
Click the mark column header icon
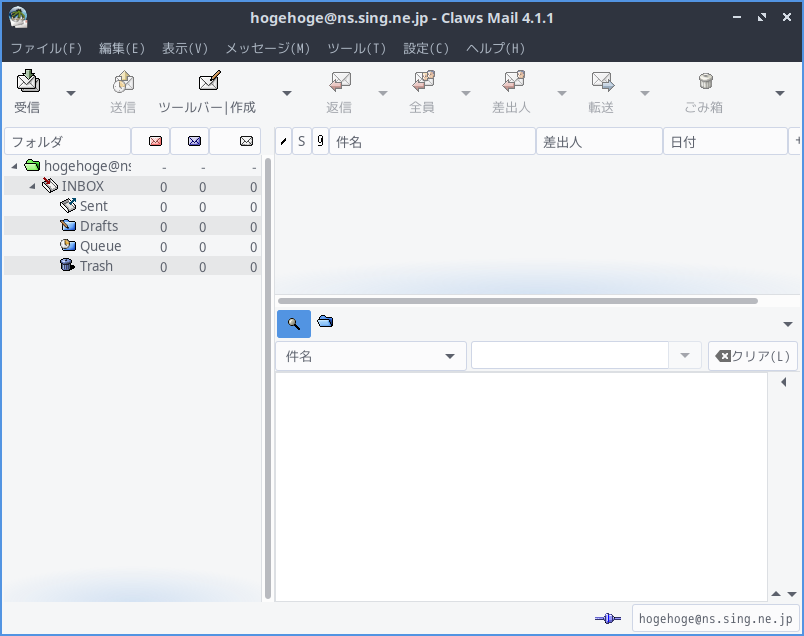283,141
